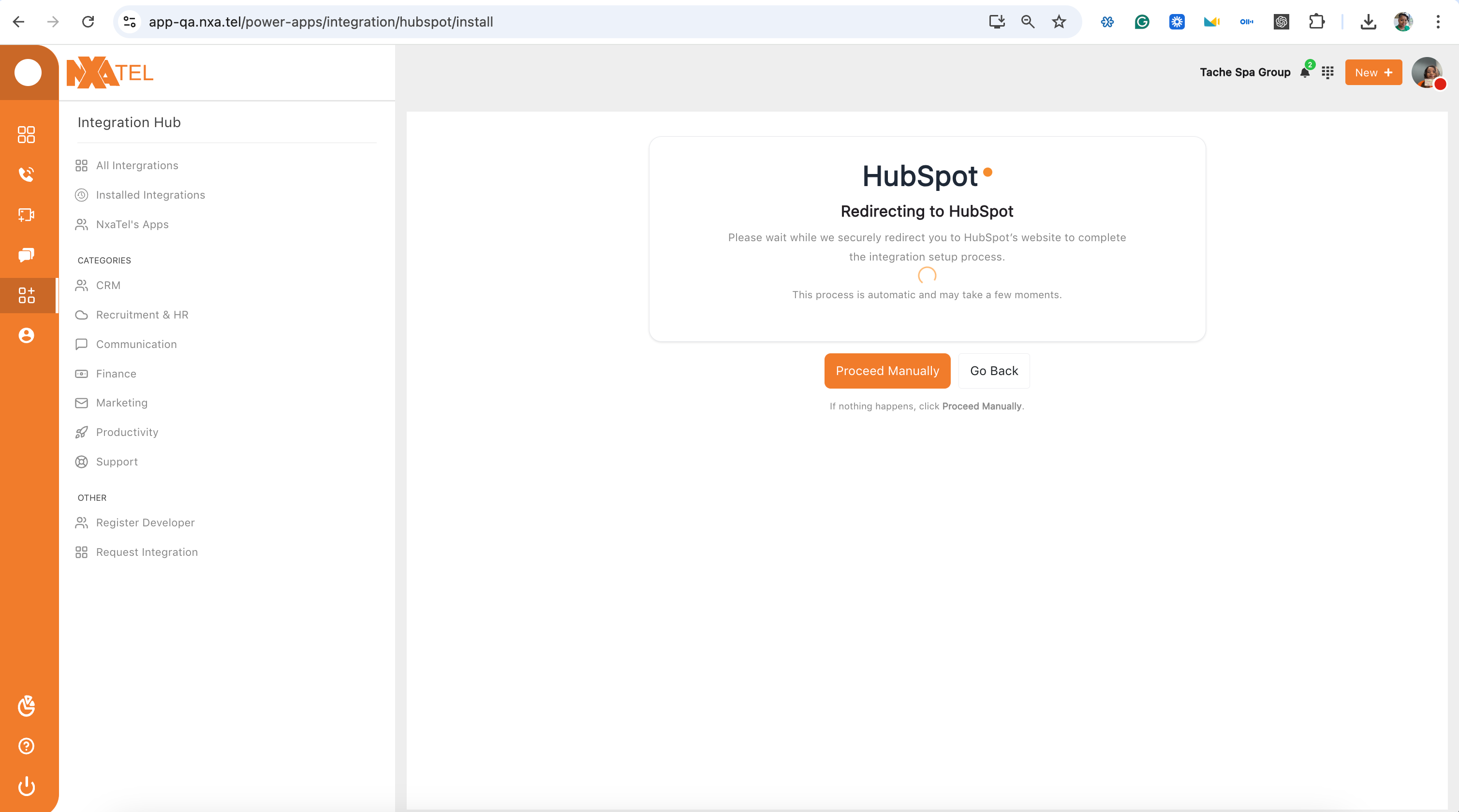Open the user profile avatar in header
Screen dimensions: 1459x812
tap(1427, 72)
